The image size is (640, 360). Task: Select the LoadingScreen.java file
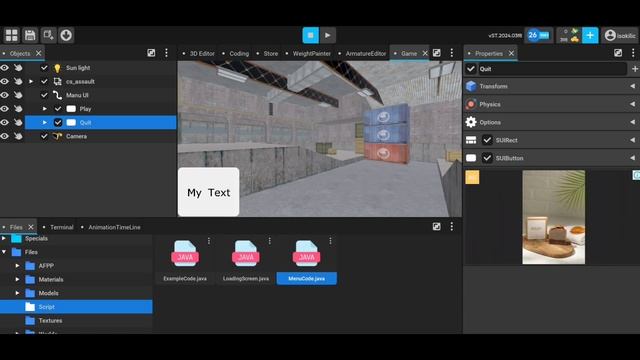coord(246,261)
